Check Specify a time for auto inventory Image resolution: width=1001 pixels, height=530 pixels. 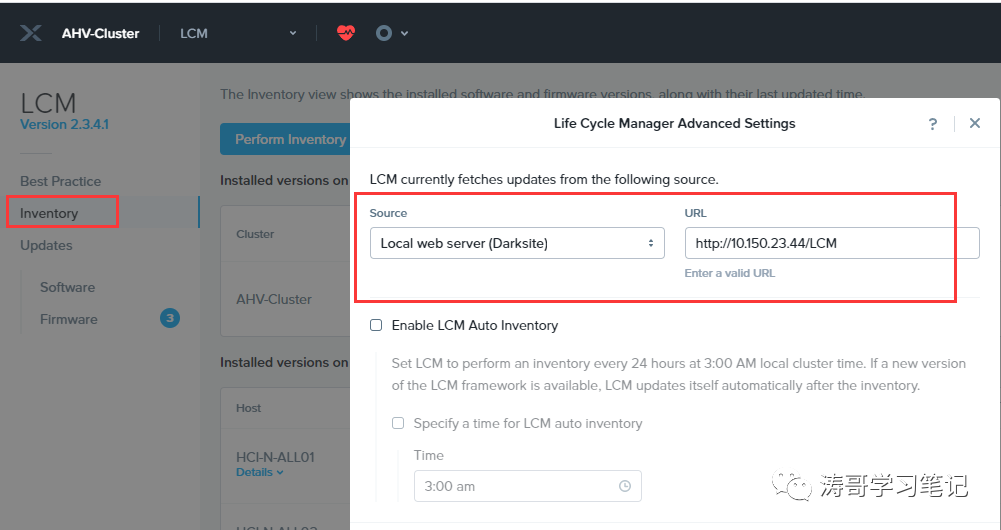click(398, 423)
